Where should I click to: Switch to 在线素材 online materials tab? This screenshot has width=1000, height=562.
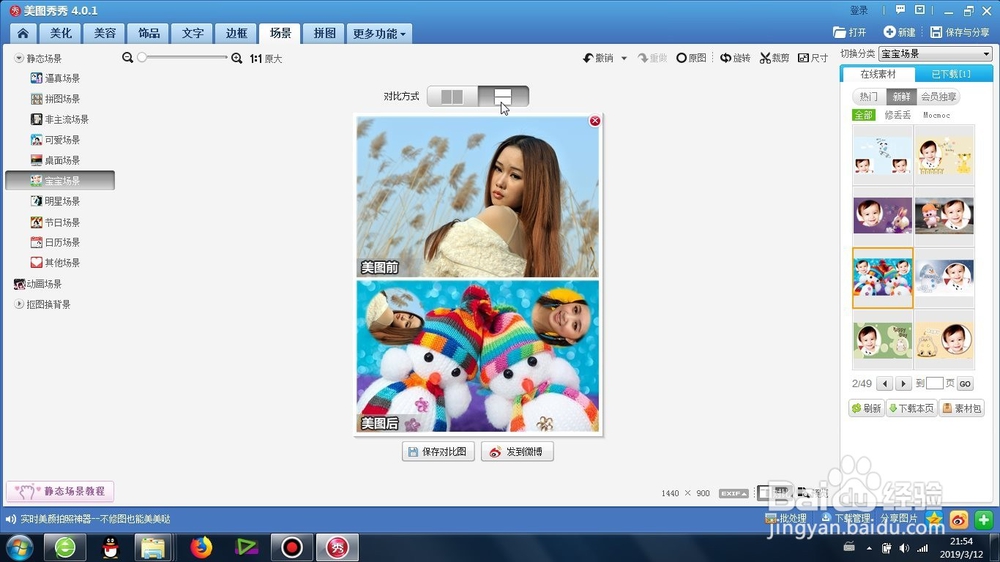click(878, 74)
